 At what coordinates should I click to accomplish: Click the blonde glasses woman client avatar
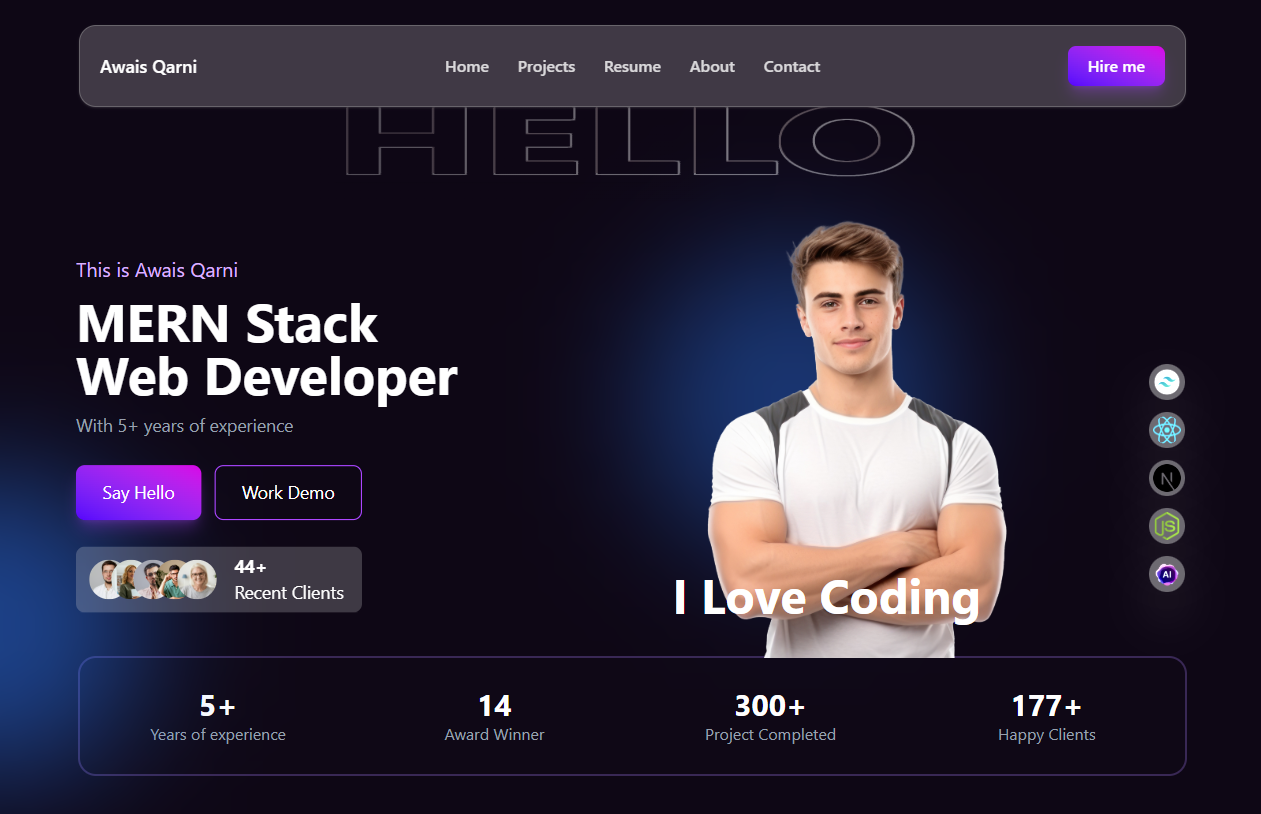pyautogui.click(x=198, y=580)
